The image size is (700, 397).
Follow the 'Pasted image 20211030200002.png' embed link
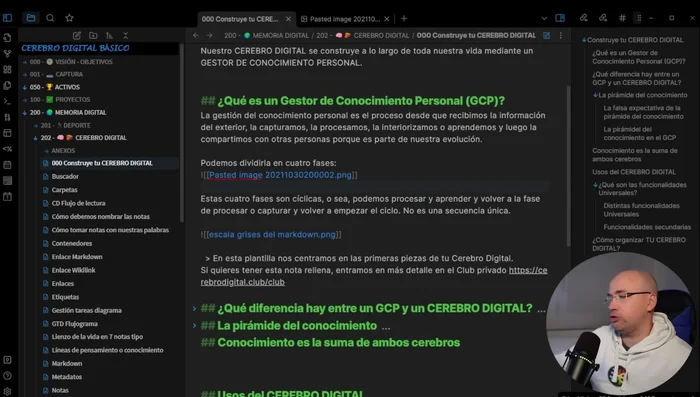click(x=280, y=175)
